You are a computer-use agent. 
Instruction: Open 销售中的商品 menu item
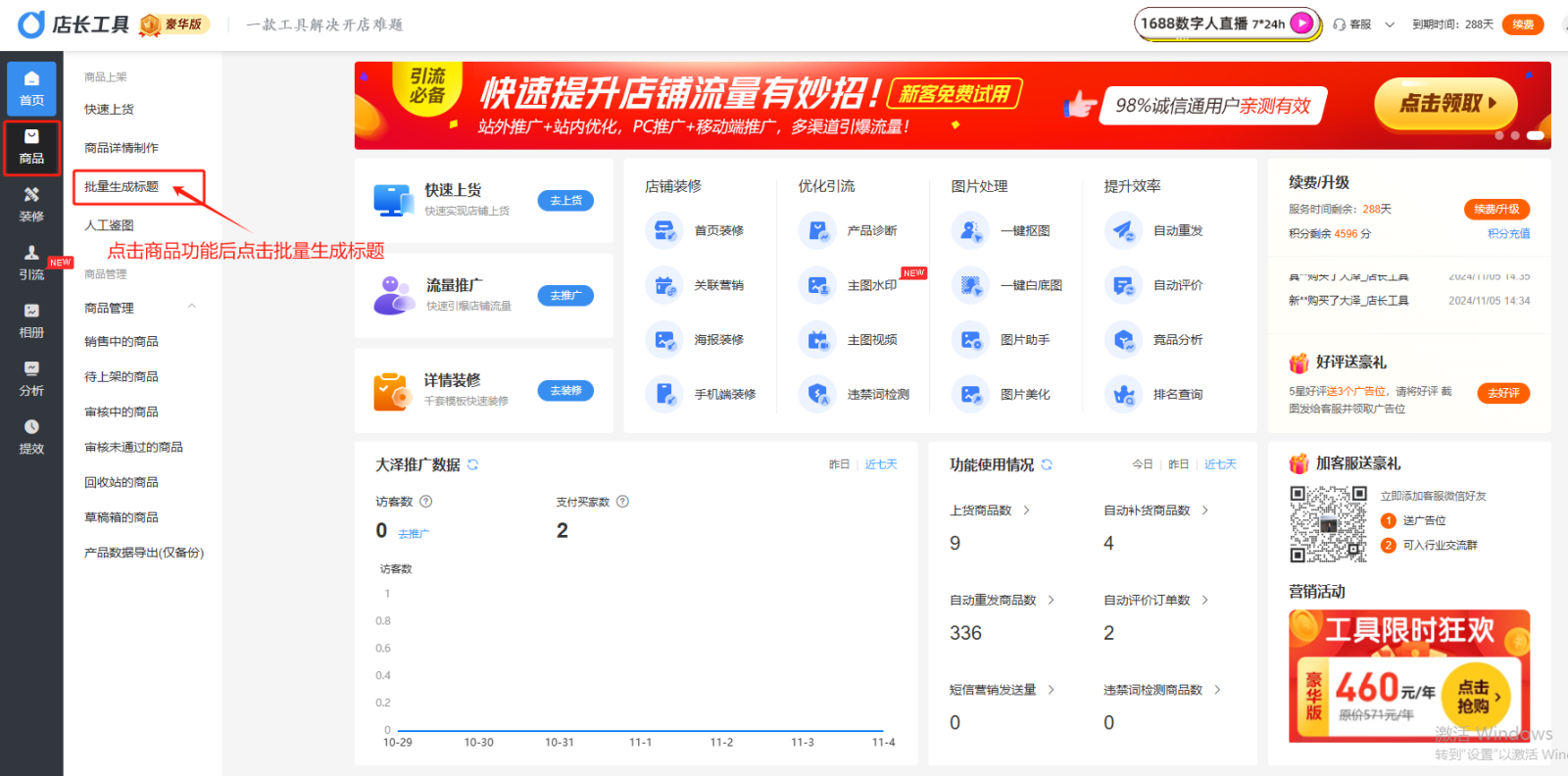(122, 342)
